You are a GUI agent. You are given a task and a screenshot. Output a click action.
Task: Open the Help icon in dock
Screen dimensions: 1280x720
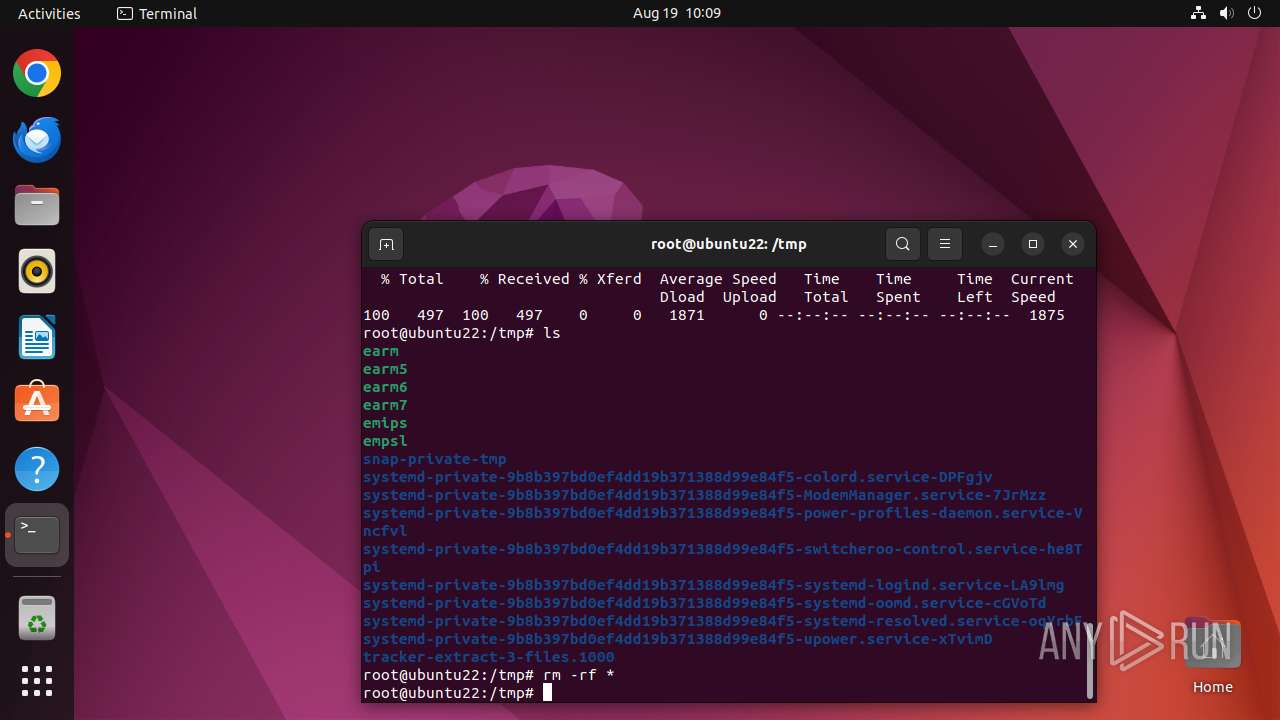coord(37,469)
